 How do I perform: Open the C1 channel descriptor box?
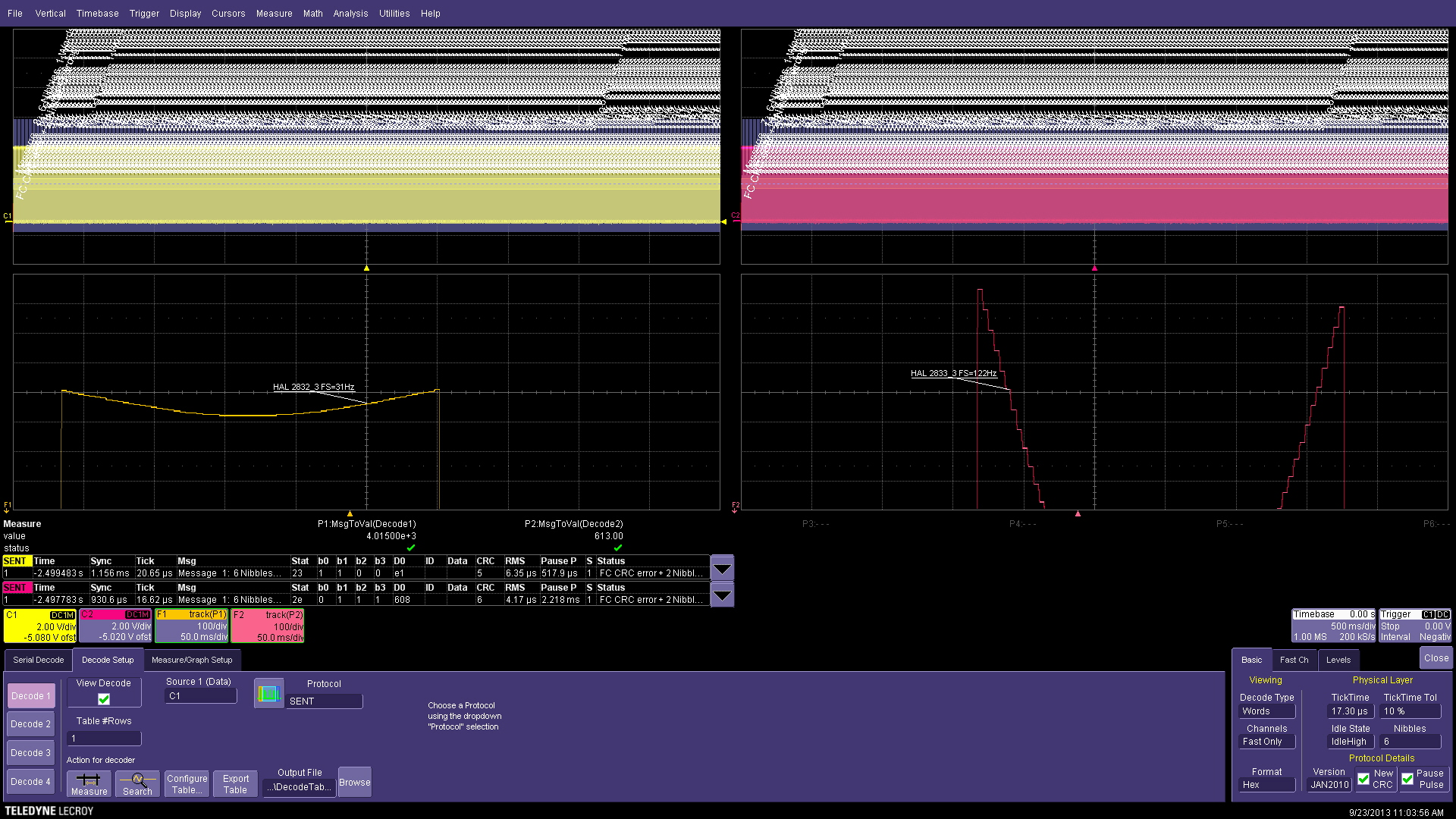[x=40, y=626]
